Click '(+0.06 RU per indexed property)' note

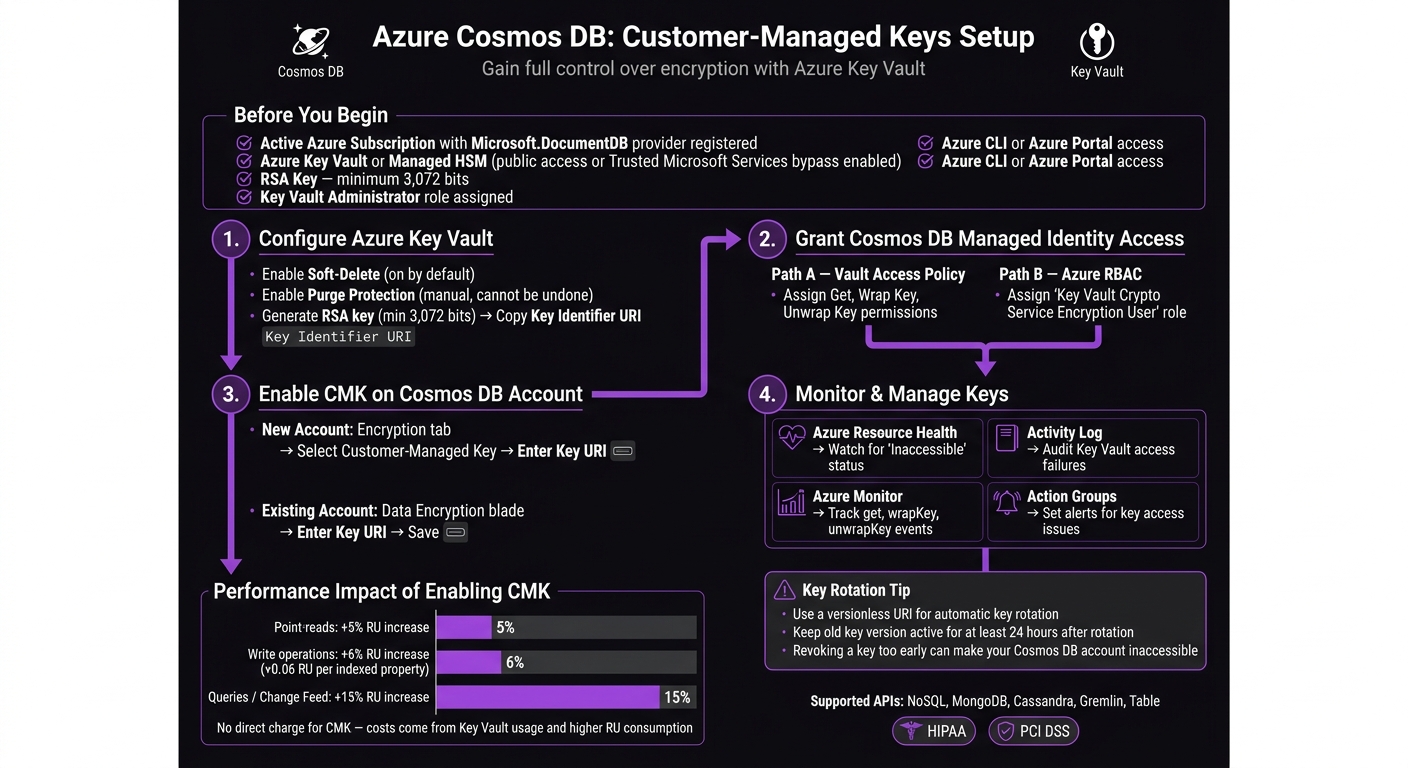(344, 669)
